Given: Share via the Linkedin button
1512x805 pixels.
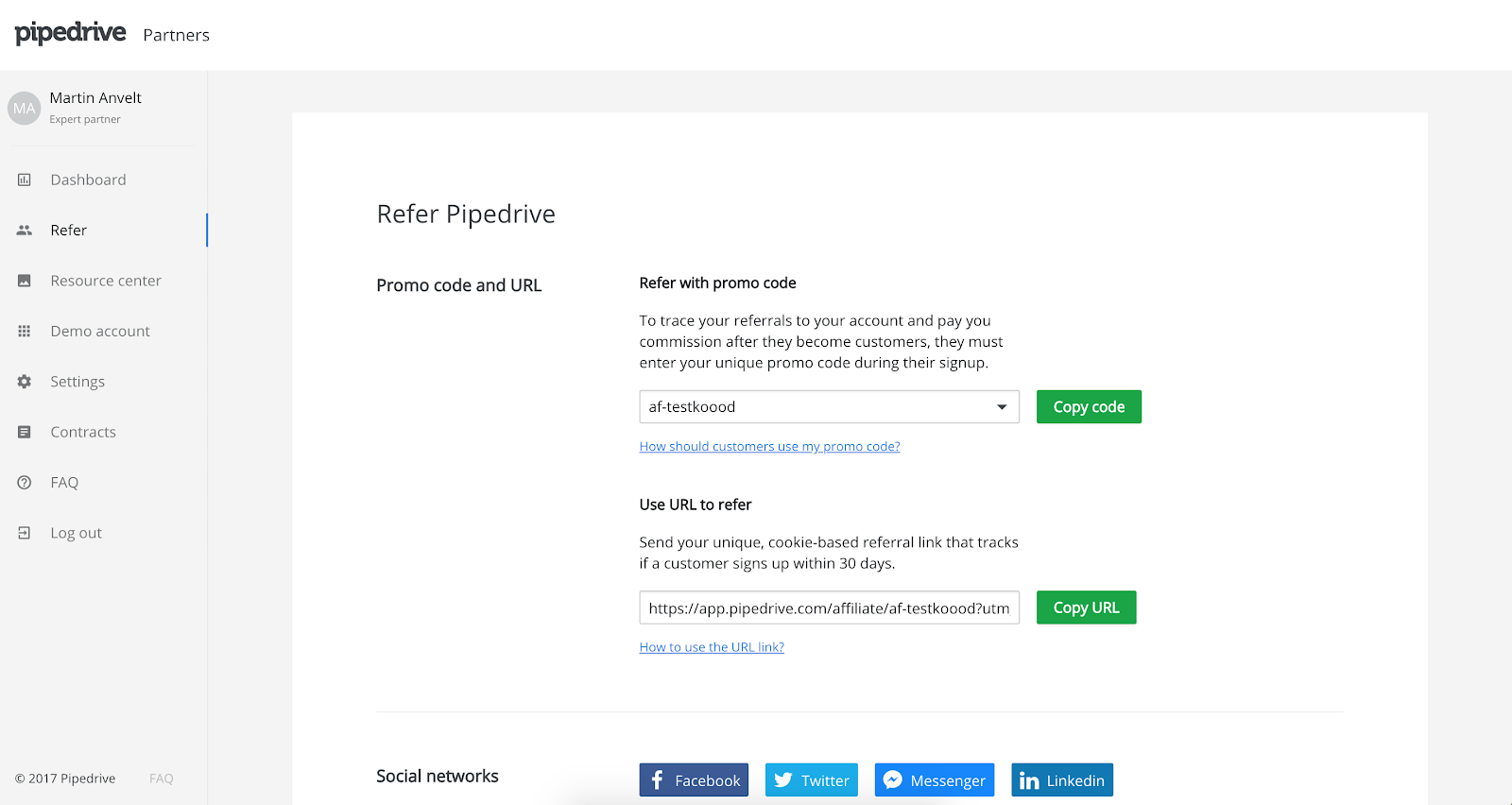Looking at the screenshot, I should point(1062,780).
